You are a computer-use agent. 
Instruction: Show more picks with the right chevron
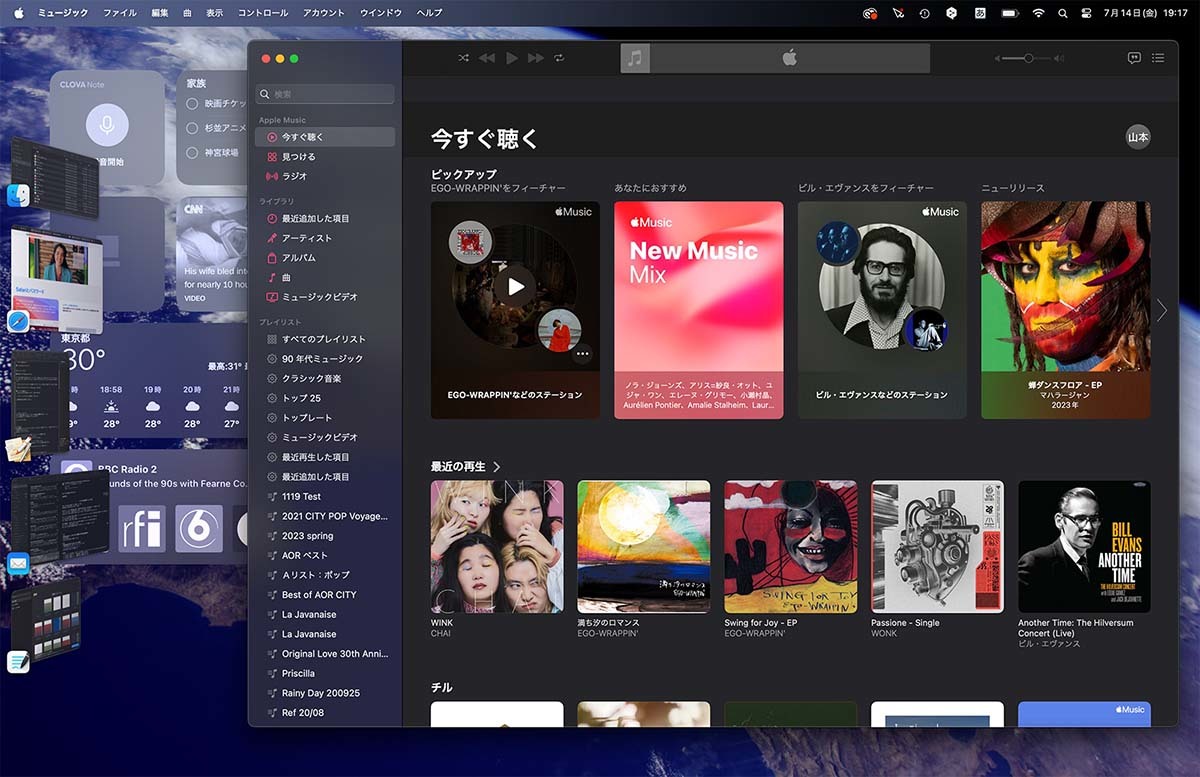tap(1162, 310)
